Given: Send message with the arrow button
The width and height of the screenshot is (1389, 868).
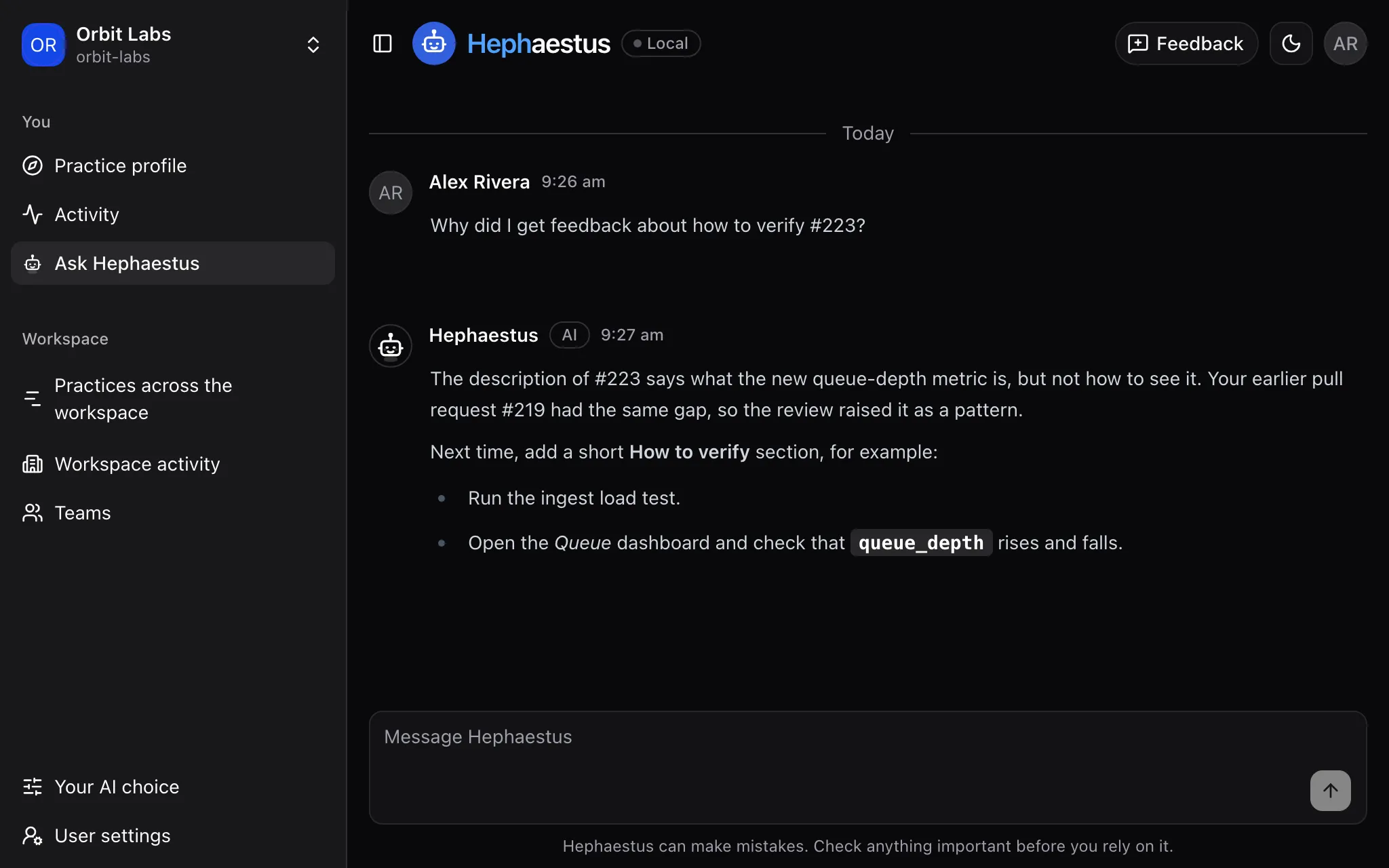Looking at the screenshot, I should (1330, 791).
